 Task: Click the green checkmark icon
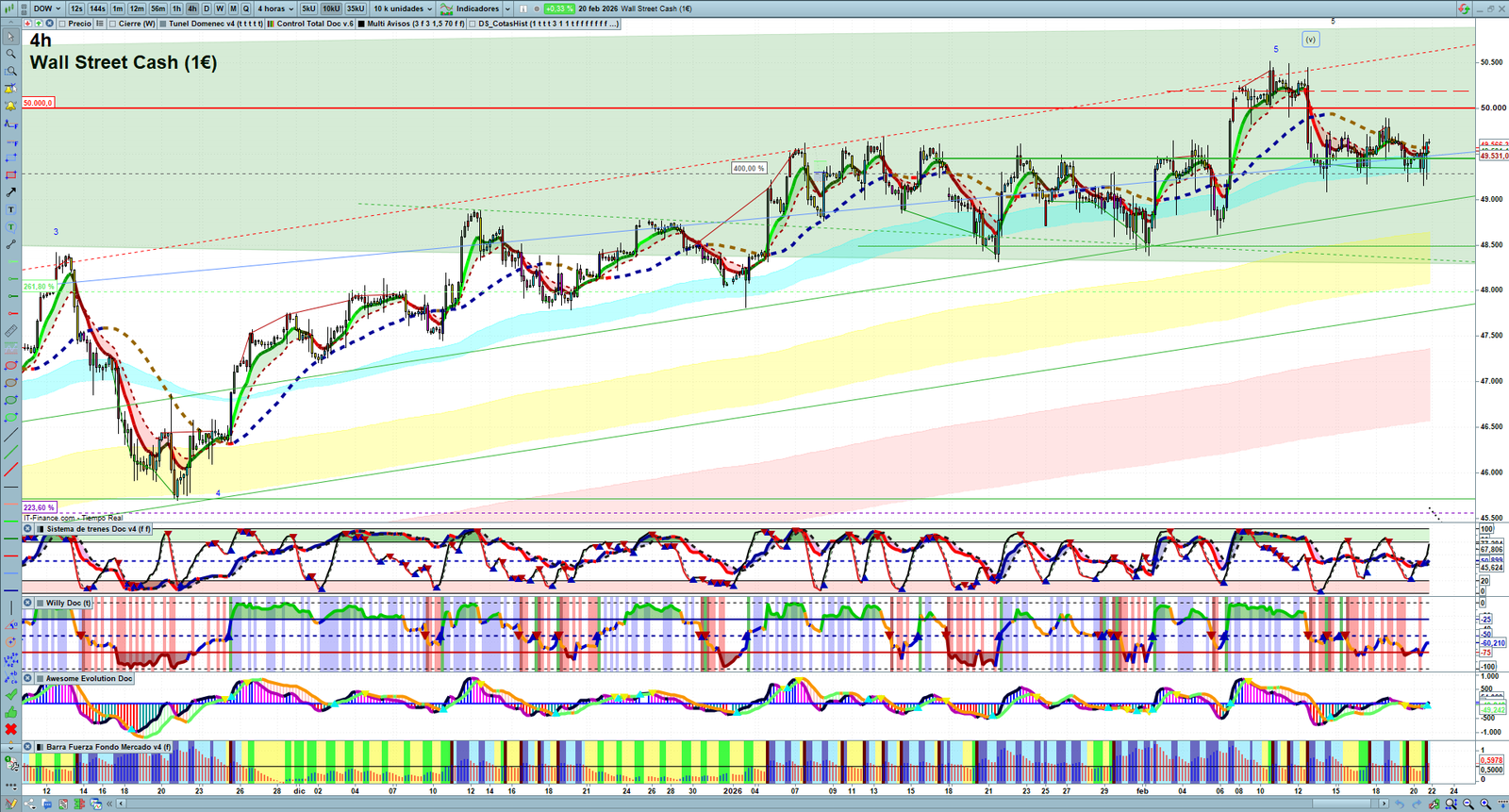[x=10, y=695]
